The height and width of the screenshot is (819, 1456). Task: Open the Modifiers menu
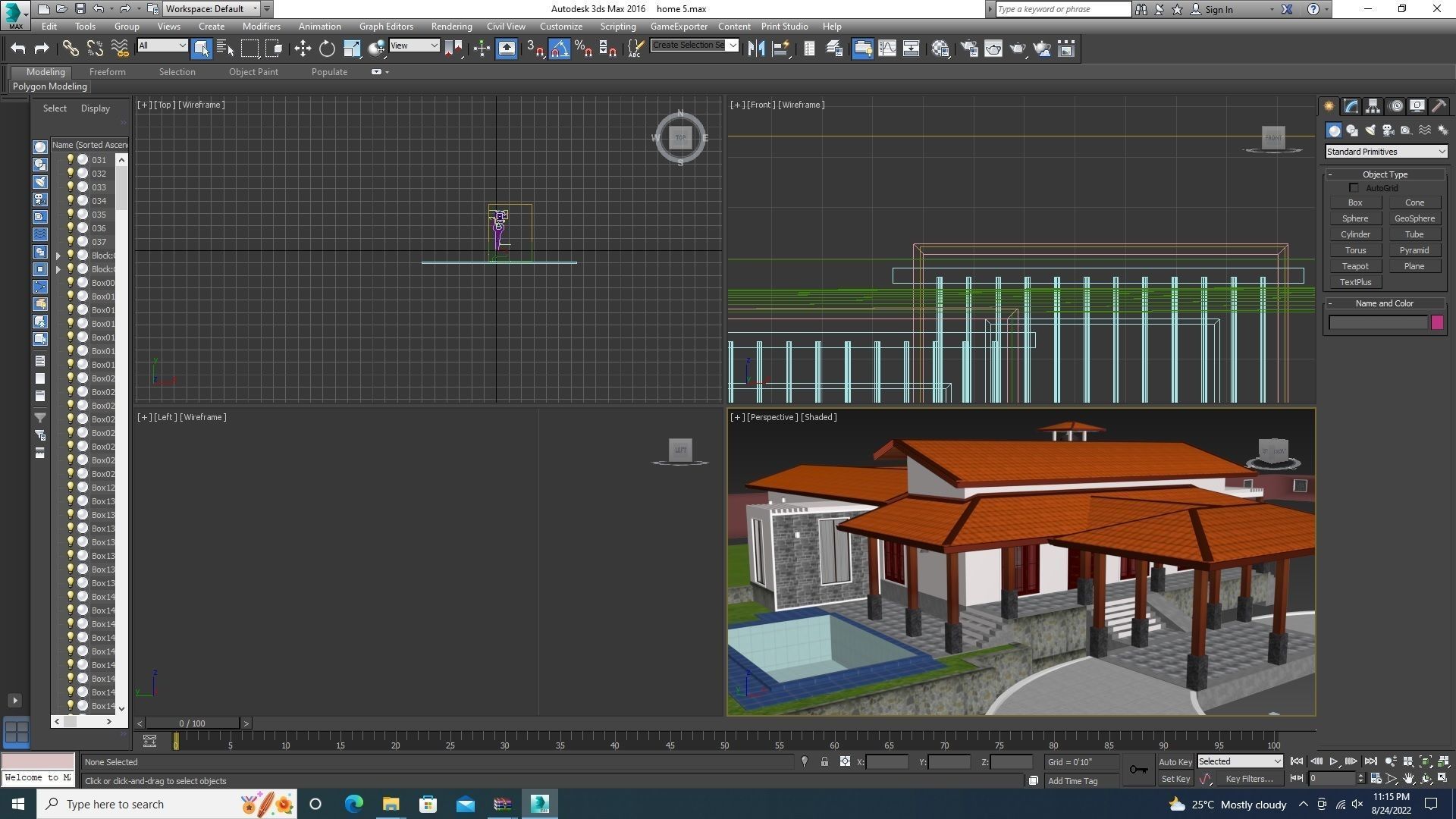(x=261, y=27)
